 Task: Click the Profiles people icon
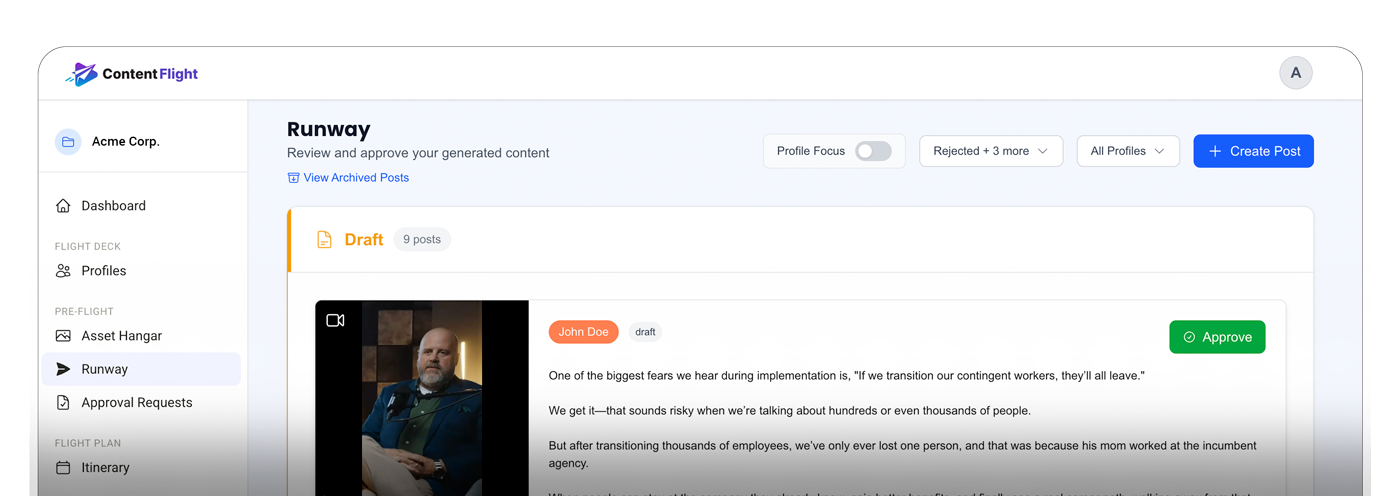click(63, 271)
